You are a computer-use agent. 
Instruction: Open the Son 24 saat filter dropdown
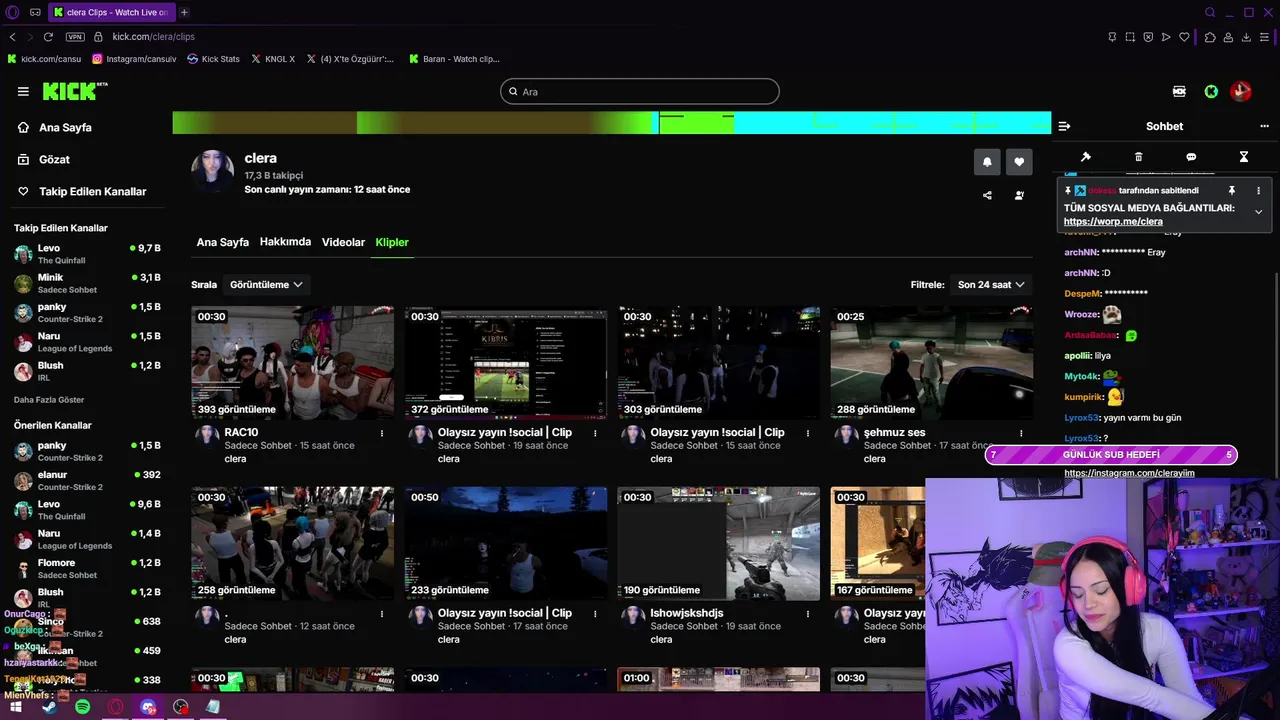click(991, 285)
